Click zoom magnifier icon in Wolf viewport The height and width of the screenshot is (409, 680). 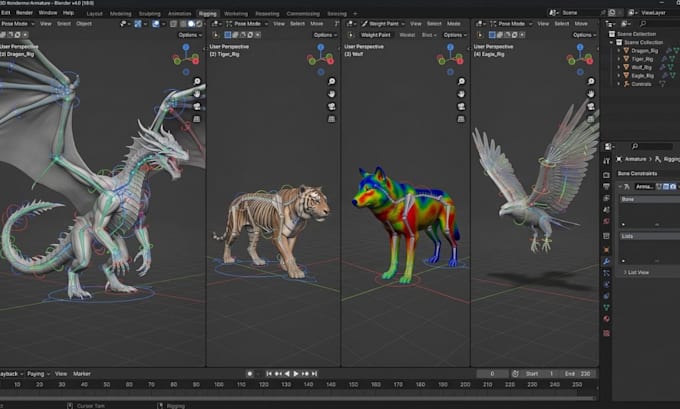(x=461, y=81)
